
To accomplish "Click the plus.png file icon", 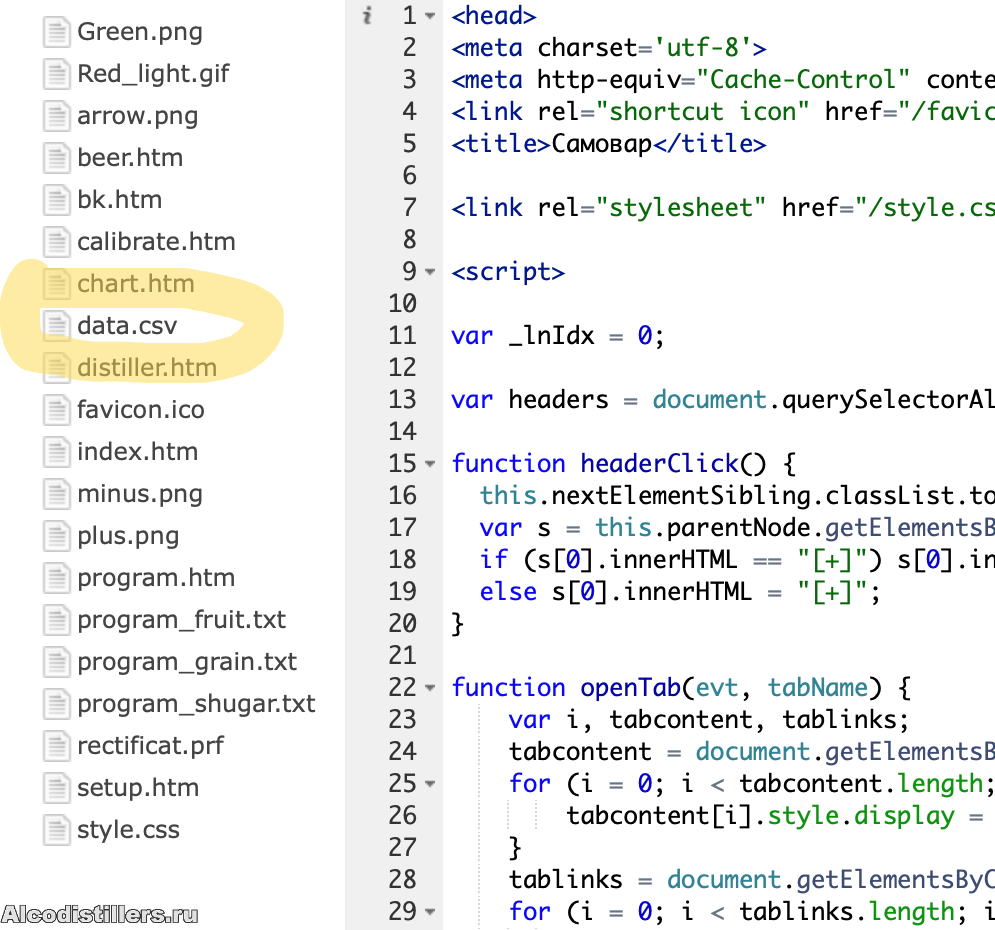I will tap(56, 536).
